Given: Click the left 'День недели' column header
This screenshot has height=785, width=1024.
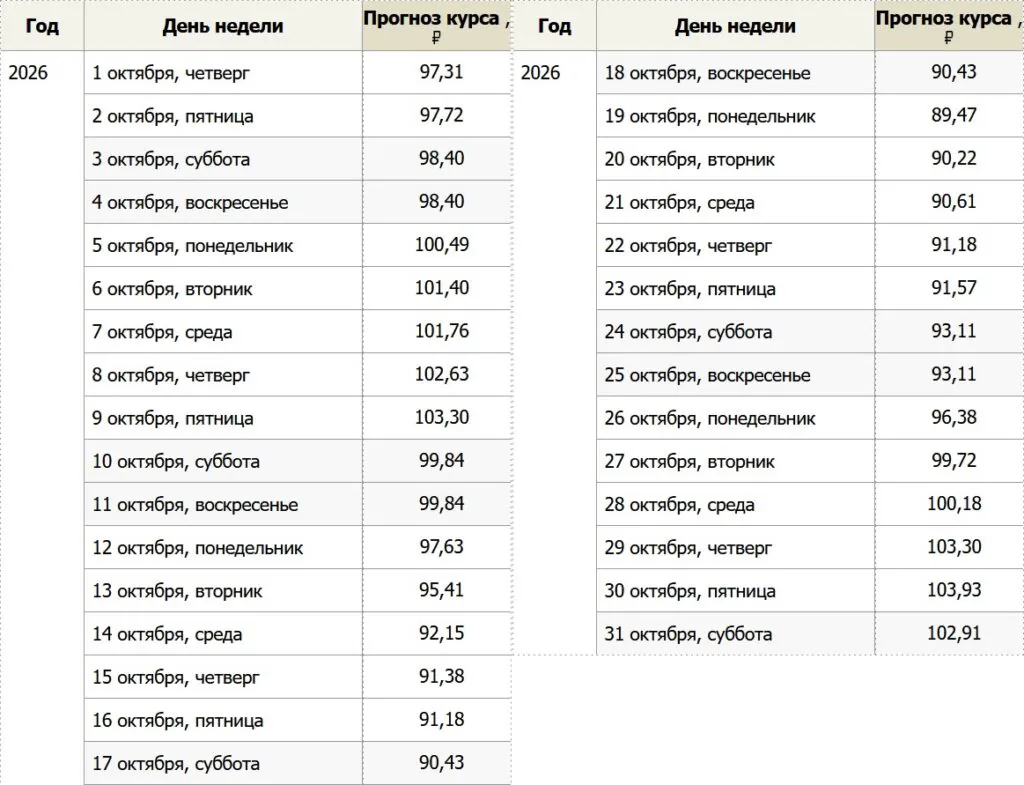Looking at the screenshot, I should 223,25.
